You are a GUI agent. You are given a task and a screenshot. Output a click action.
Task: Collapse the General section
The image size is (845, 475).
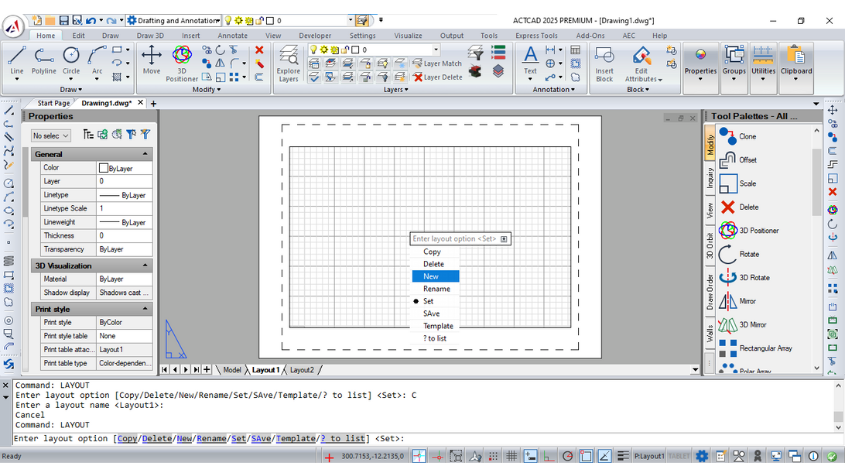pos(145,154)
